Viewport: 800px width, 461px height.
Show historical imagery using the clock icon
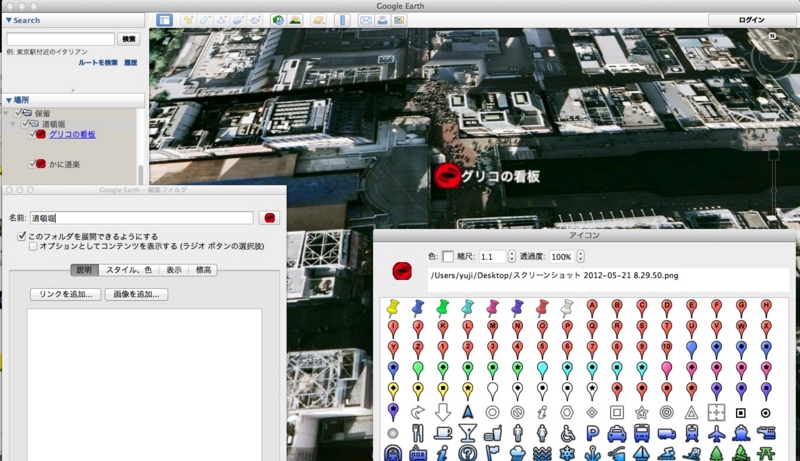tap(278, 20)
